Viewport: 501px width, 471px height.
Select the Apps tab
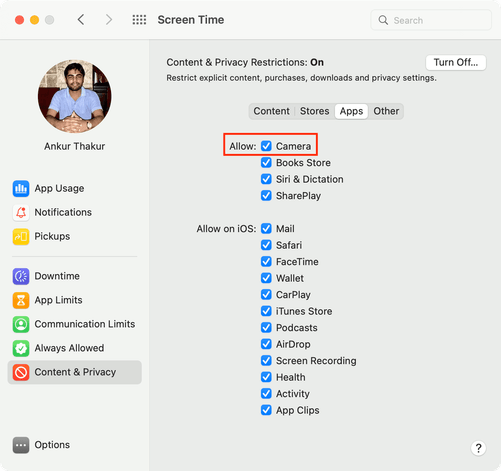pyautogui.click(x=351, y=111)
